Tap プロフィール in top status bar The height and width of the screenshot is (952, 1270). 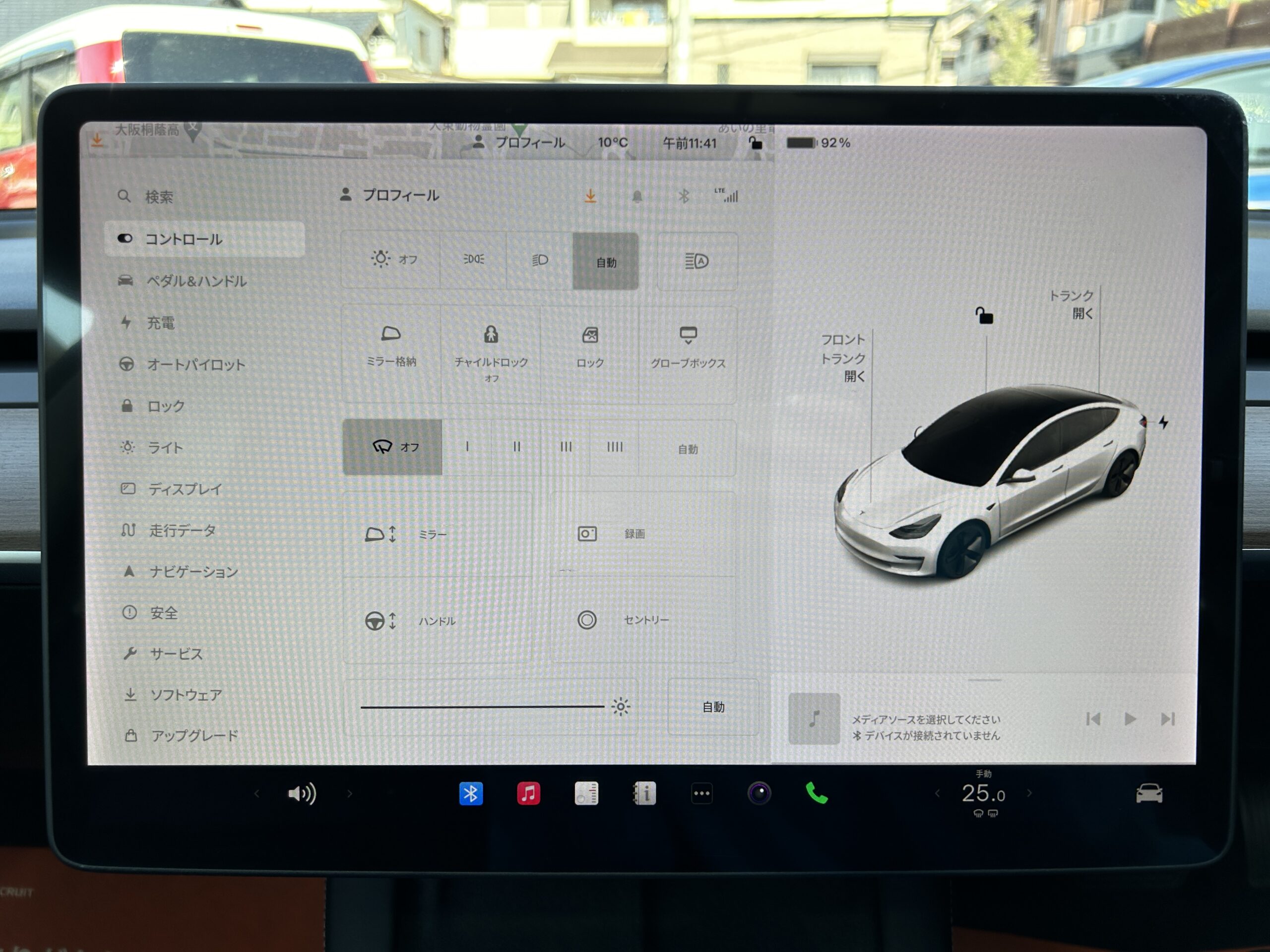[518, 142]
